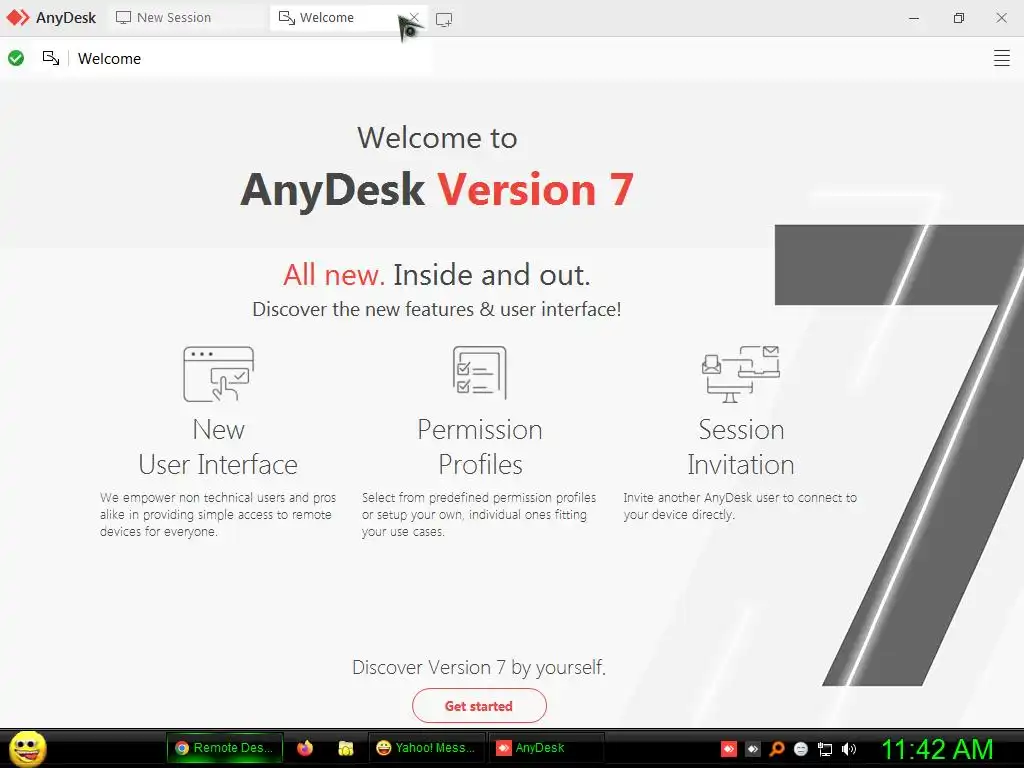
Task: Minimize the AnyDesk window
Action: tap(914, 18)
